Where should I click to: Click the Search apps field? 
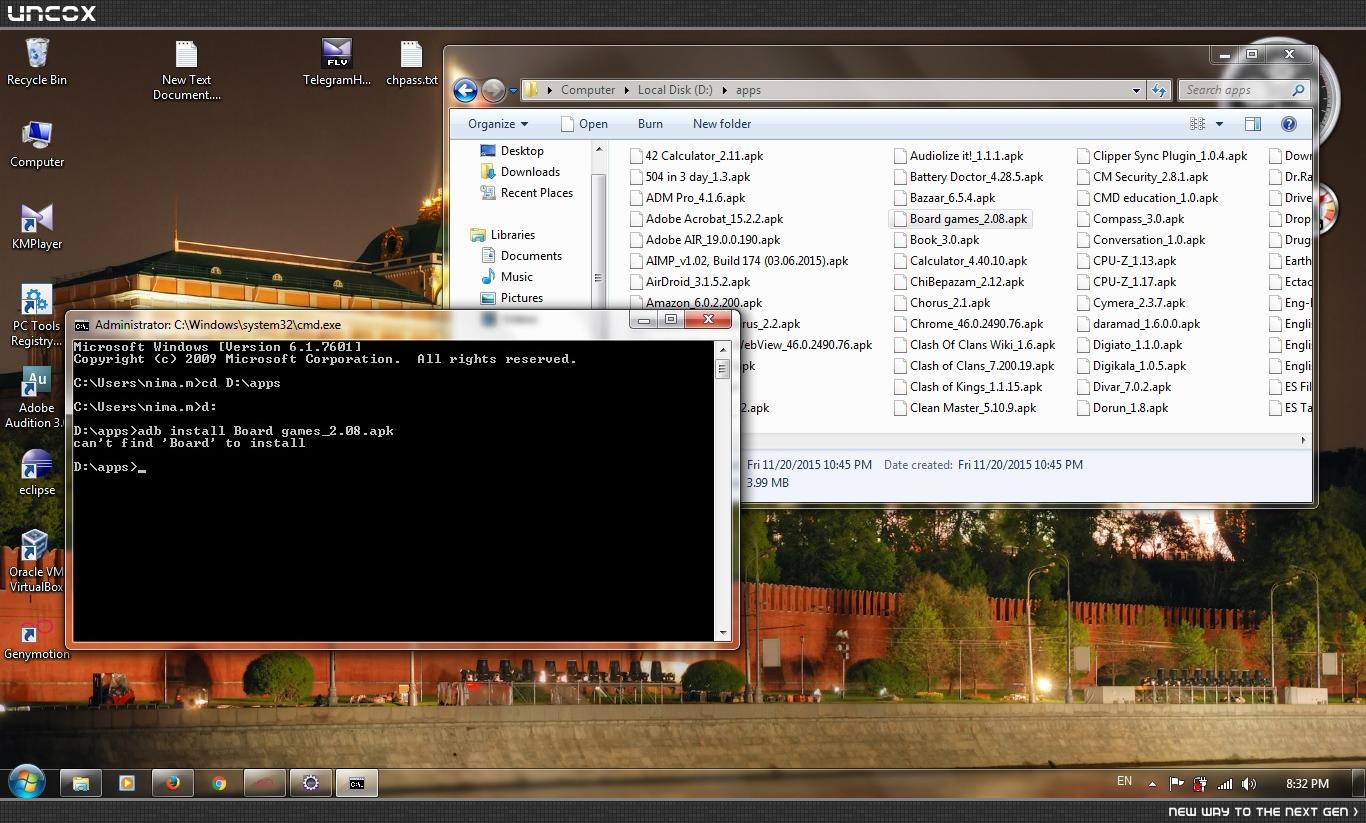coord(1244,90)
